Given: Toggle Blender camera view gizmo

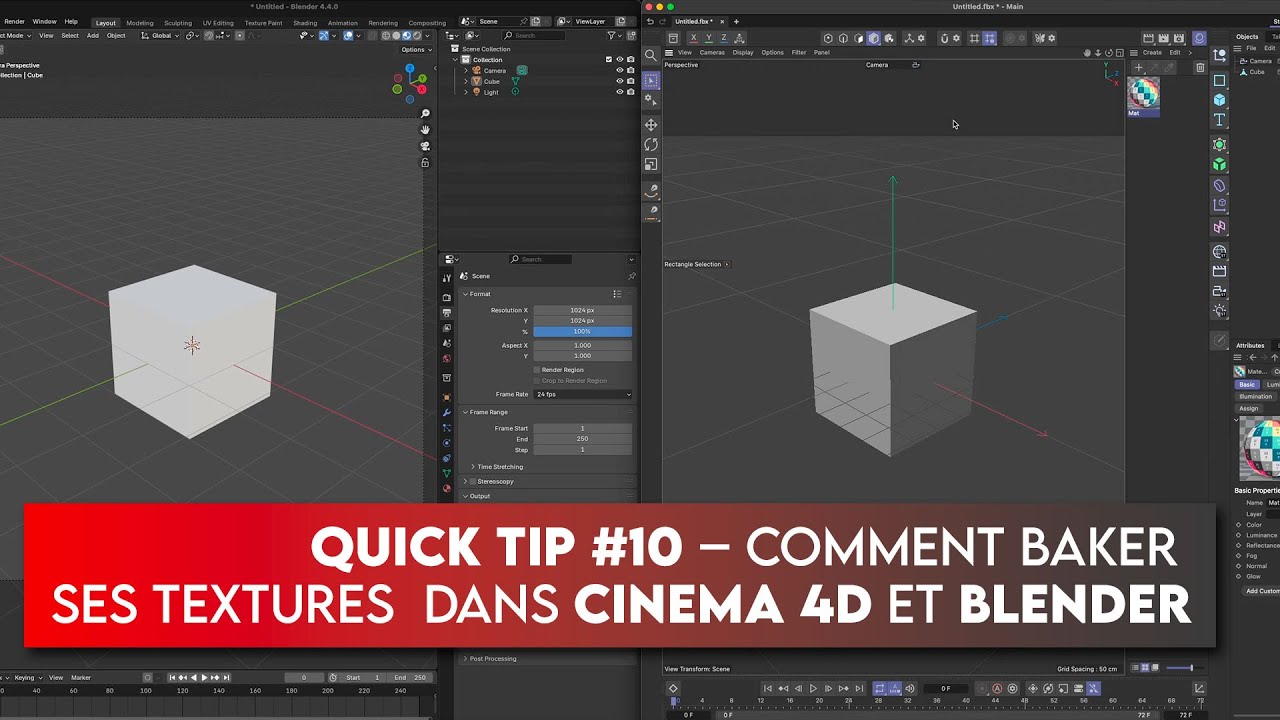Looking at the screenshot, I should 425,146.
